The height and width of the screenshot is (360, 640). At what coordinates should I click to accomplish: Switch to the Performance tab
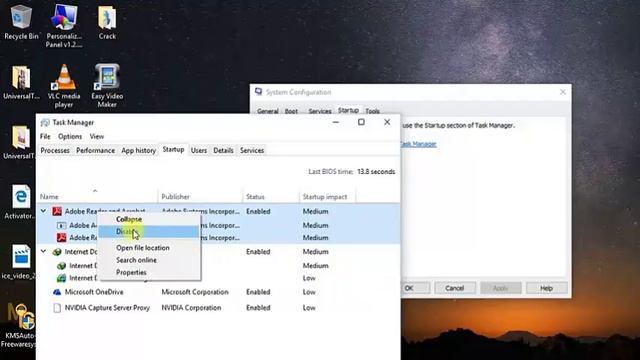[x=96, y=150]
